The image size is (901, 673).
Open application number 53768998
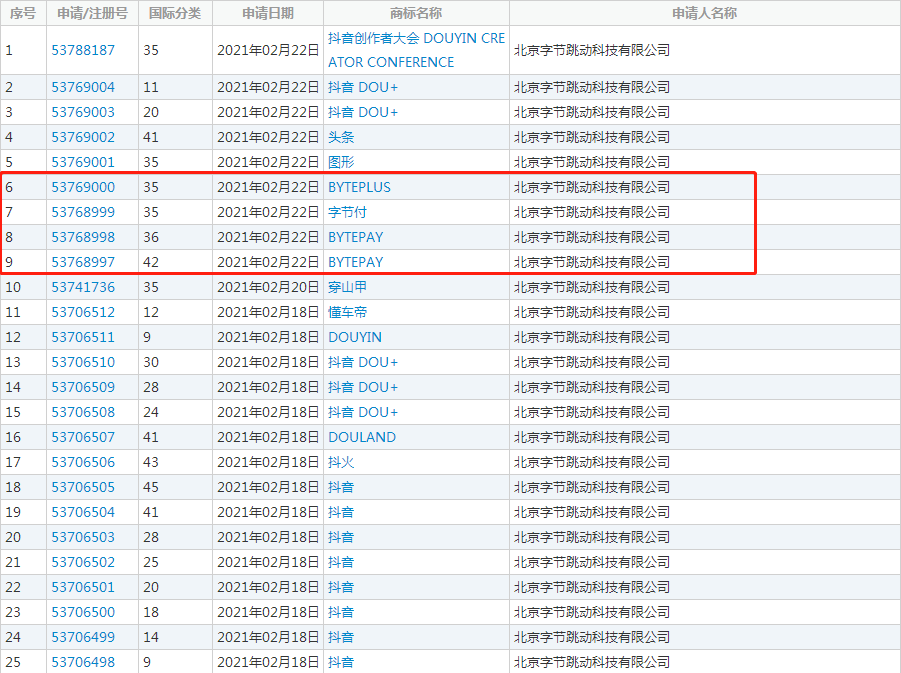click(x=83, y=237)
